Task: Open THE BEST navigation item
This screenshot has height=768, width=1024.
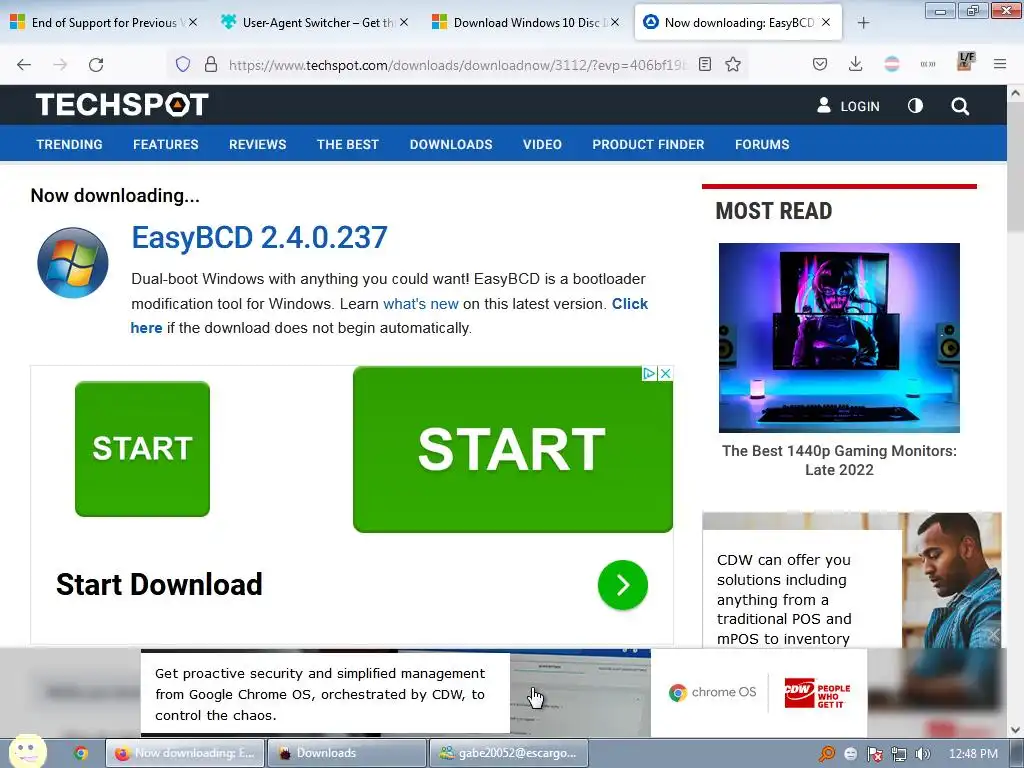Action: click(347, 144)
